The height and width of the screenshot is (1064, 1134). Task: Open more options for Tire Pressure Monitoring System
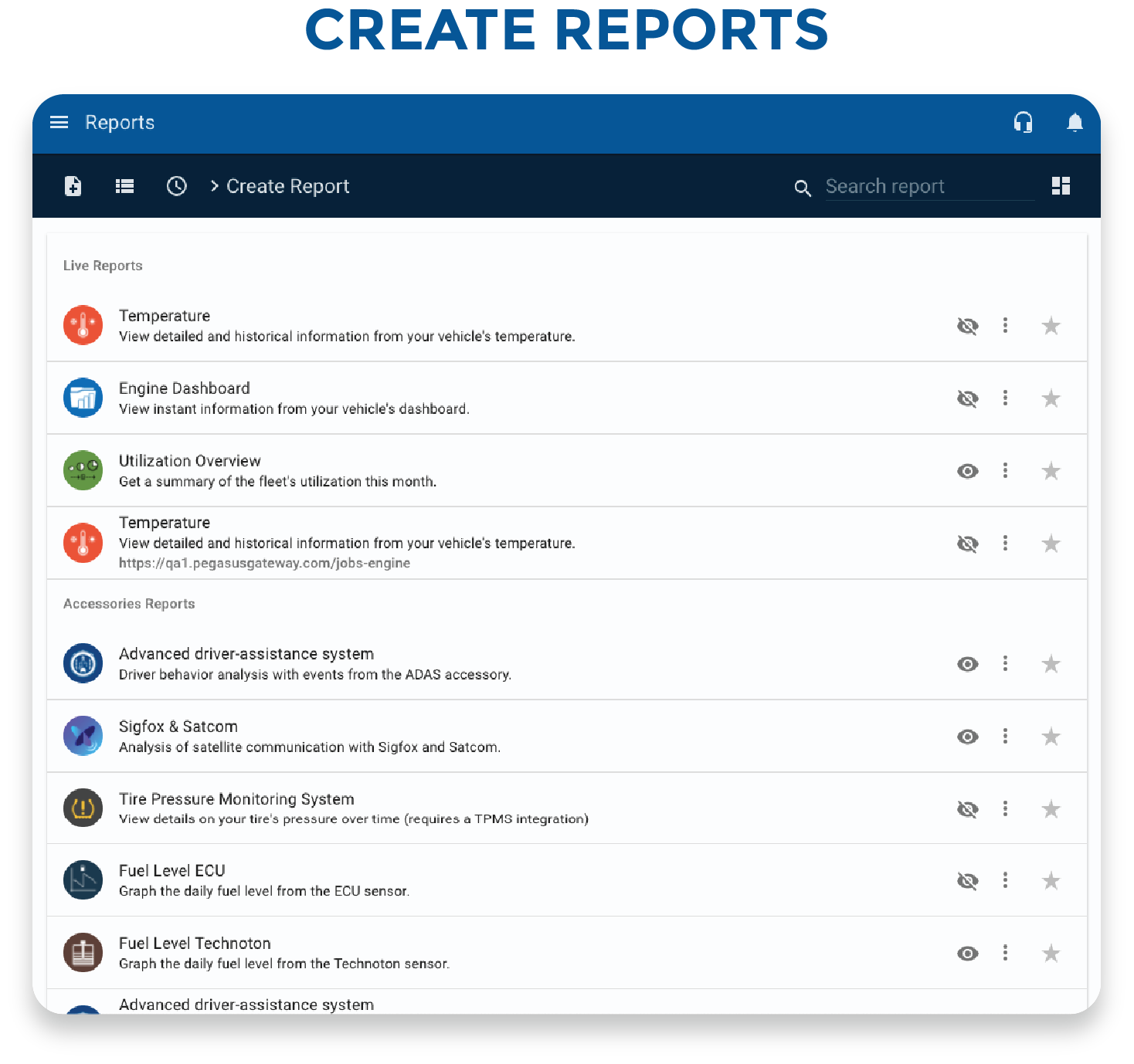tap(1005, 808)
